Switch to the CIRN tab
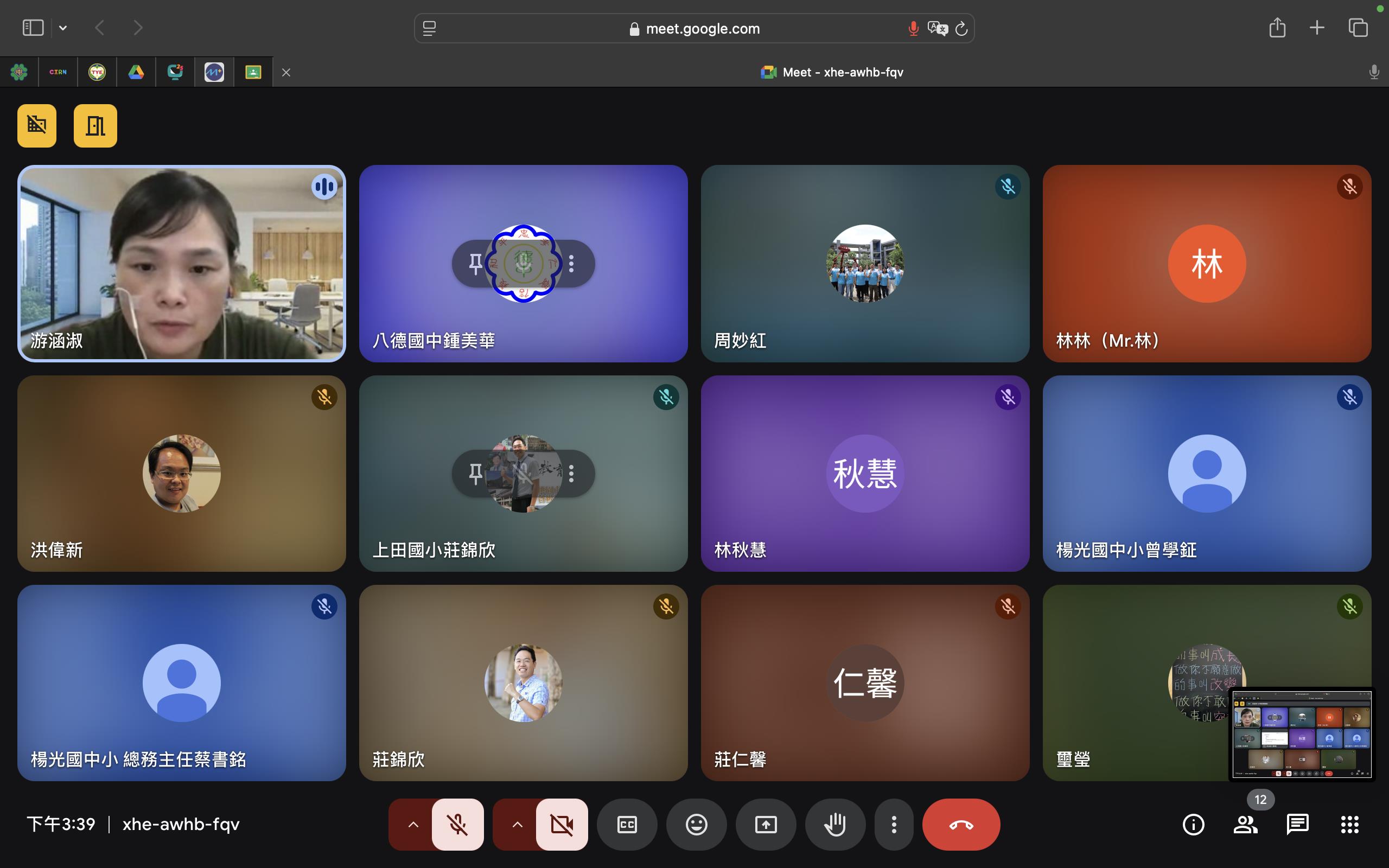Screen dimensions: 1389x868 (x=58, y=72)
